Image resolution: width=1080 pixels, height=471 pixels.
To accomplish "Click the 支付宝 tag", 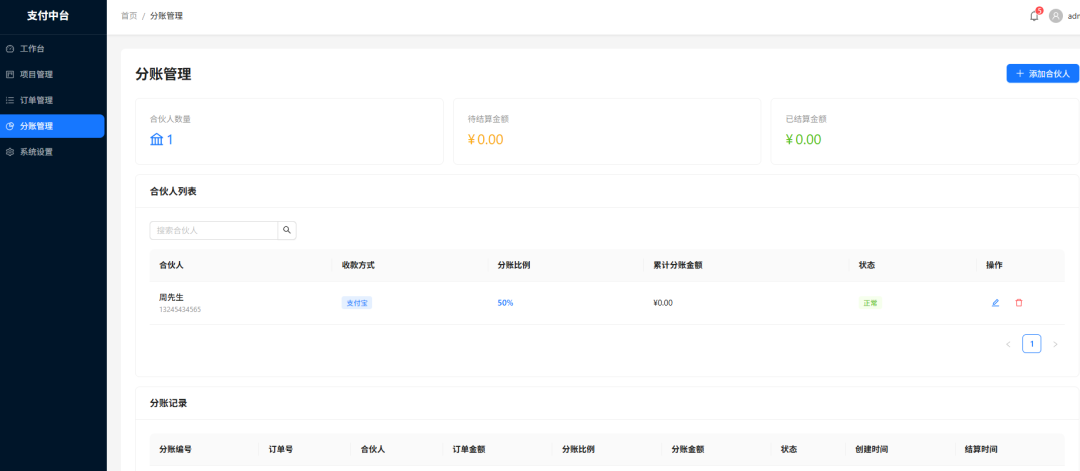I will tap(357, 302).
